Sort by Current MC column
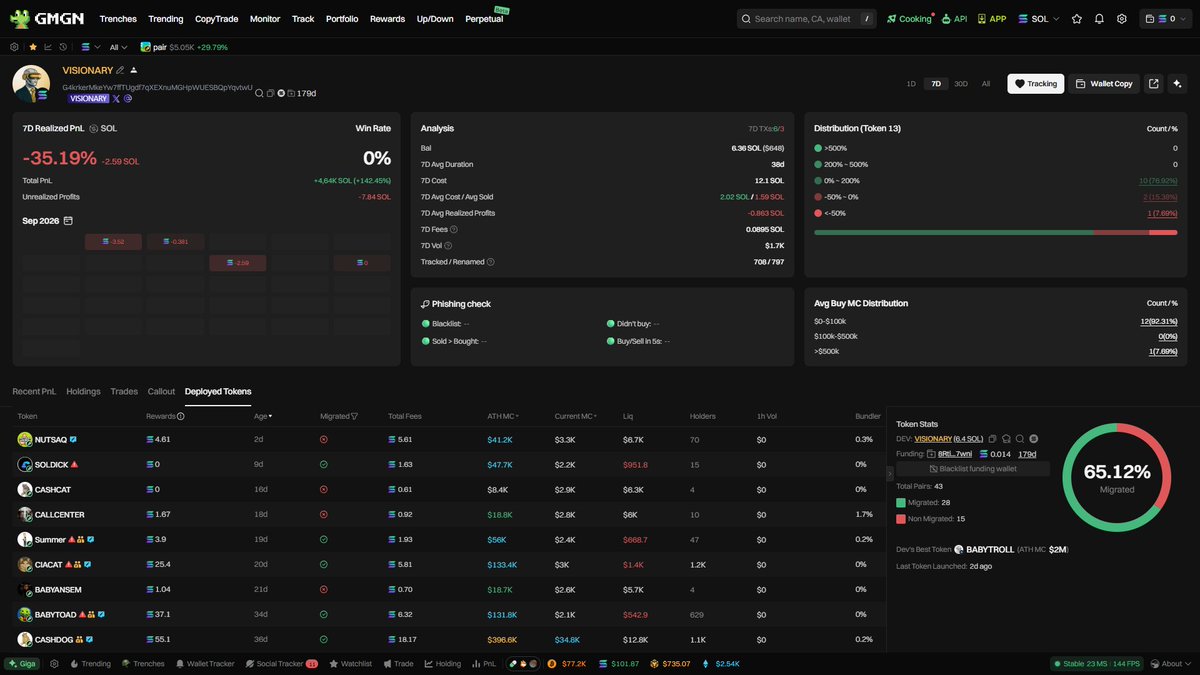1200x675 pixels. (575, 416)
